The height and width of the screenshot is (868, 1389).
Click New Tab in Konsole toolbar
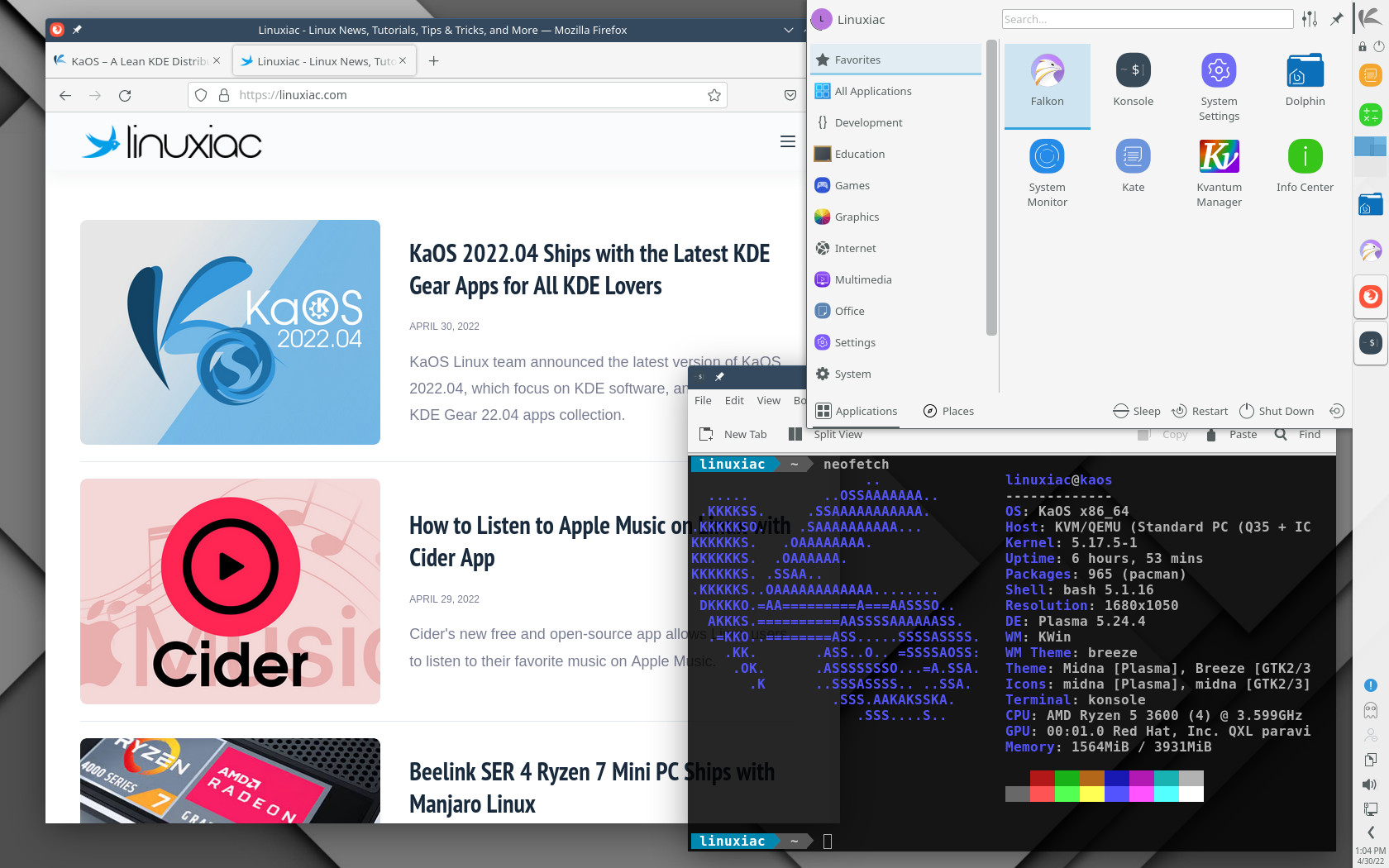coord(733,434)
